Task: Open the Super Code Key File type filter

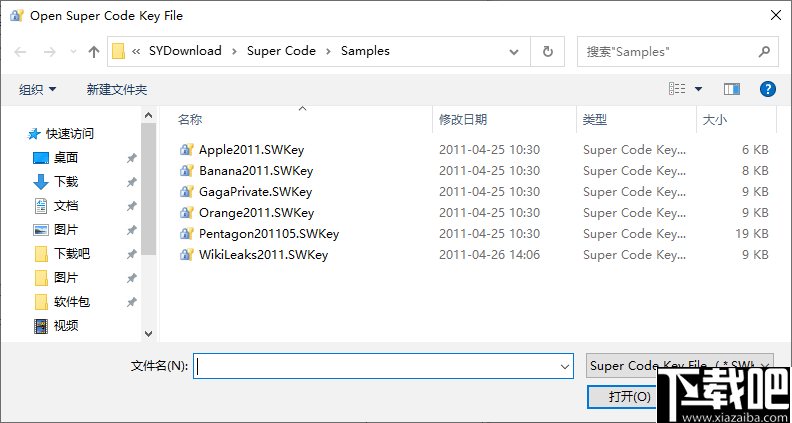Action: pyautogui.click(x=679, y=365)
